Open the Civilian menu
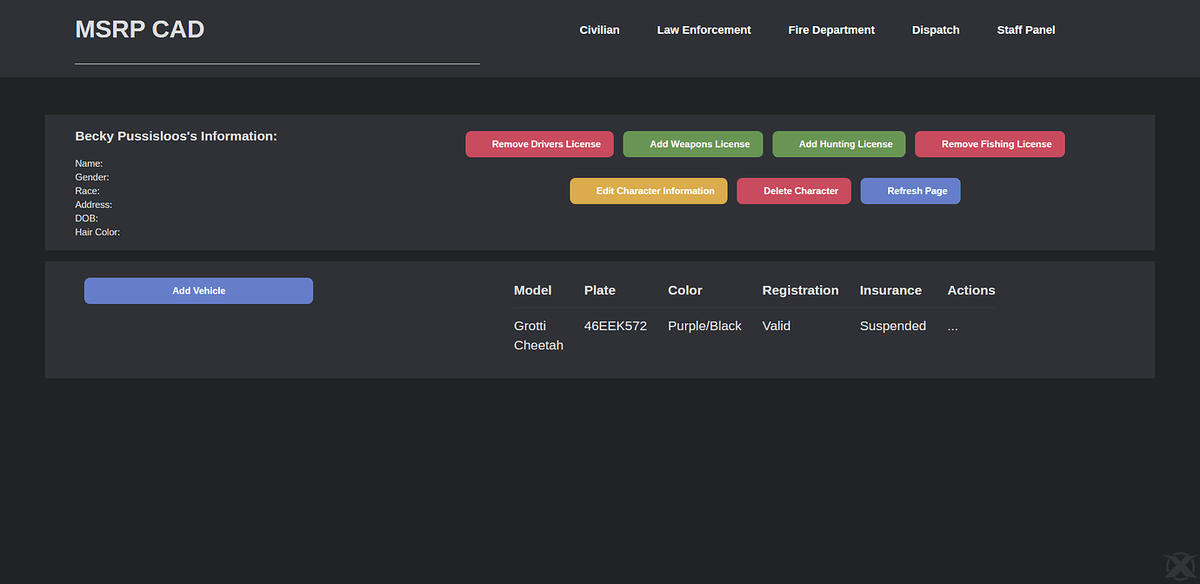This screenshot has width=1200, height=584. pos(599,30)
